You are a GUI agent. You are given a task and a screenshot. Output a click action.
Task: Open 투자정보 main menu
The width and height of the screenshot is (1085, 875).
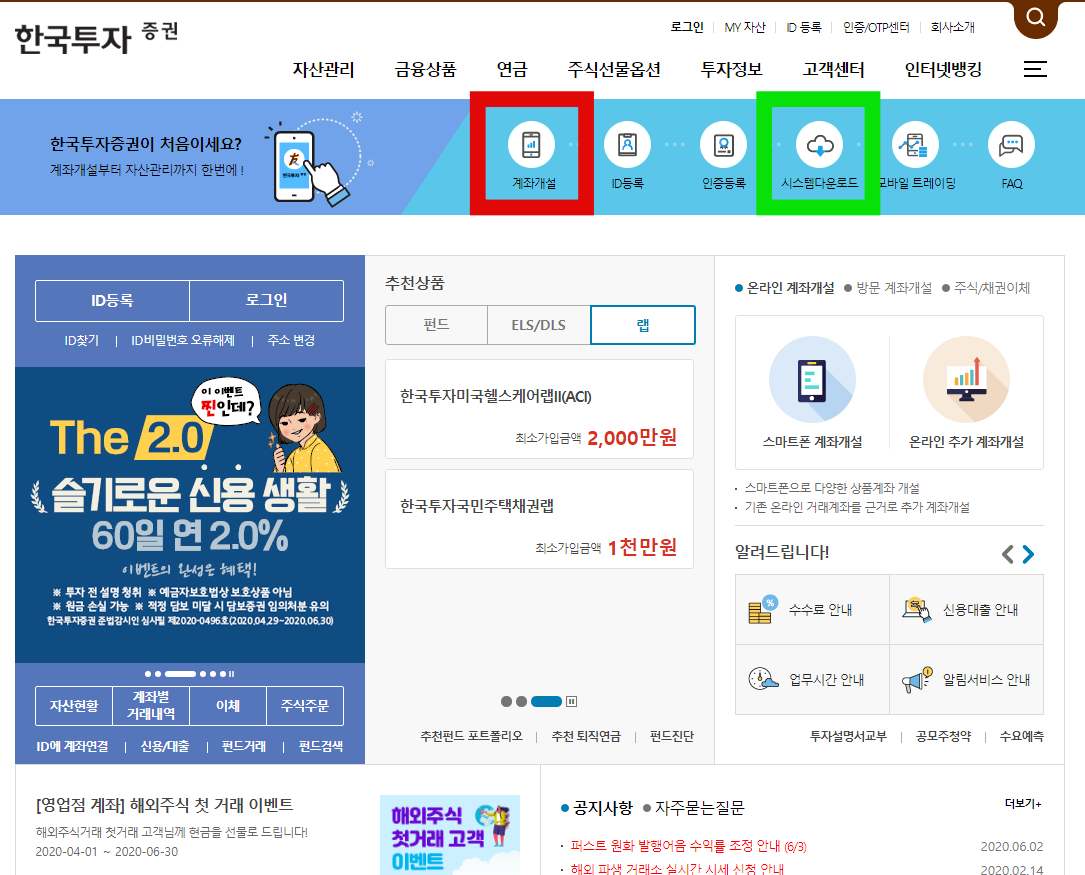(x=731, y=69)
